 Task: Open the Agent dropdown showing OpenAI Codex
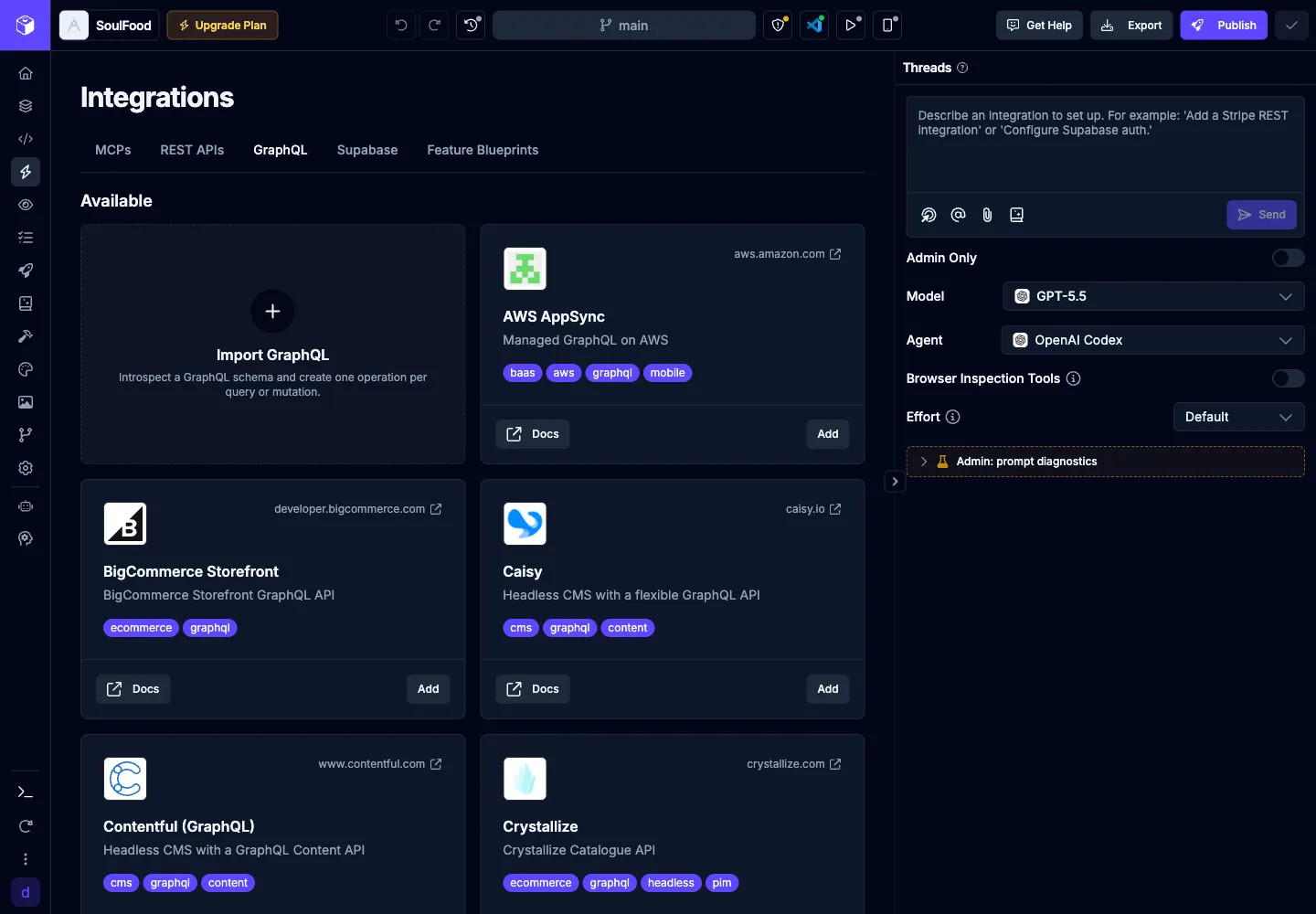point(1153,340)
